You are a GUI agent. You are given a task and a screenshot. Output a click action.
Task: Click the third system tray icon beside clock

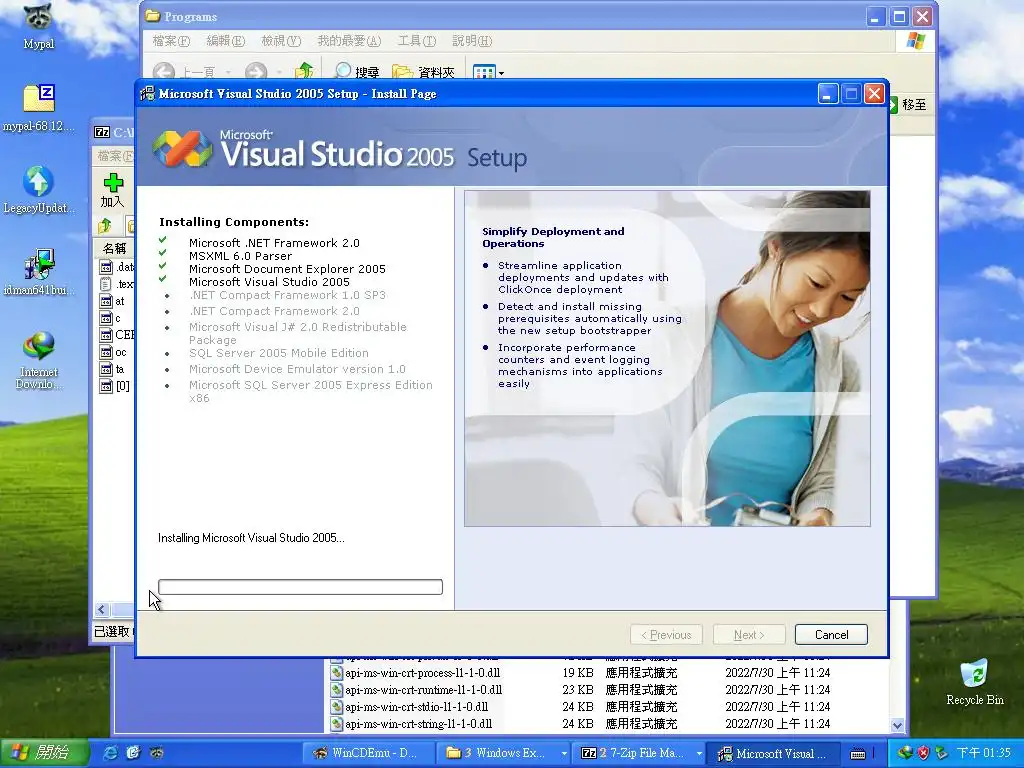tap(941, 753)
